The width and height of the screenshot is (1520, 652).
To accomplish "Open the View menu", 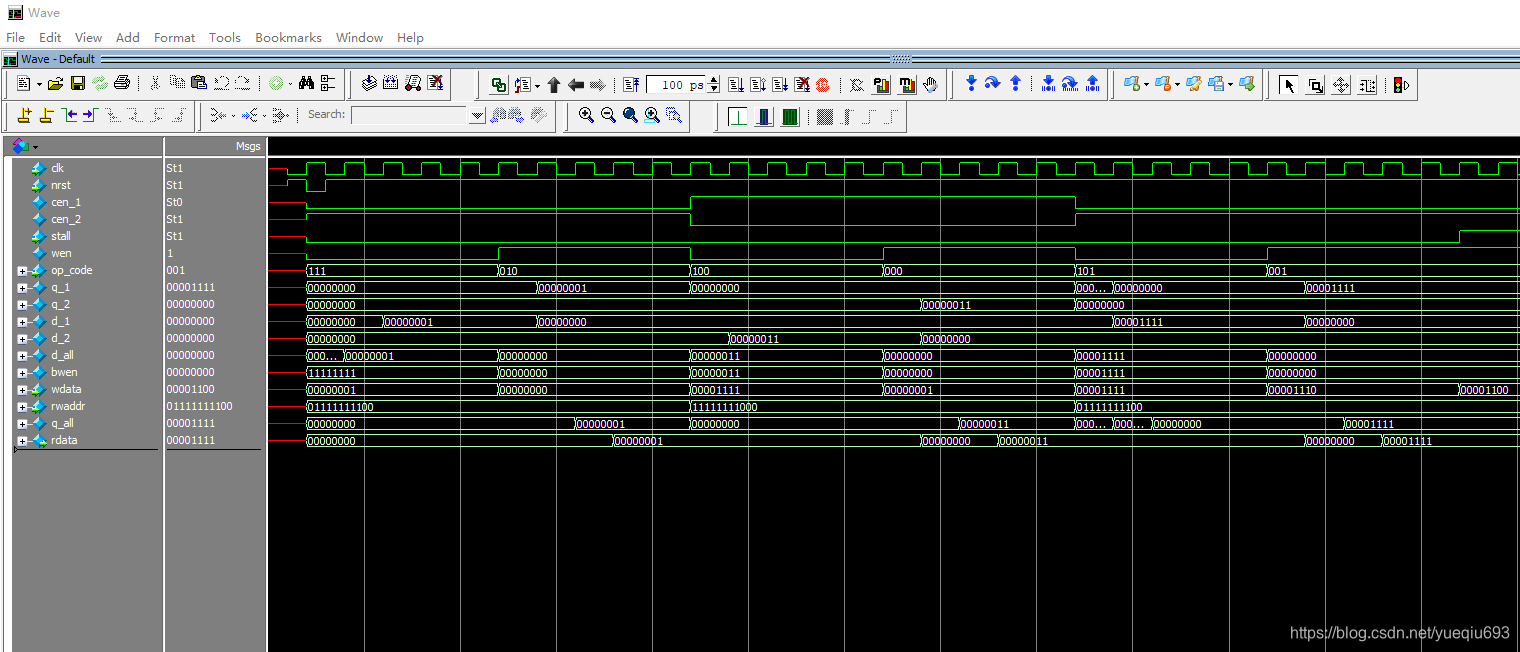I will tap(88, 37).
